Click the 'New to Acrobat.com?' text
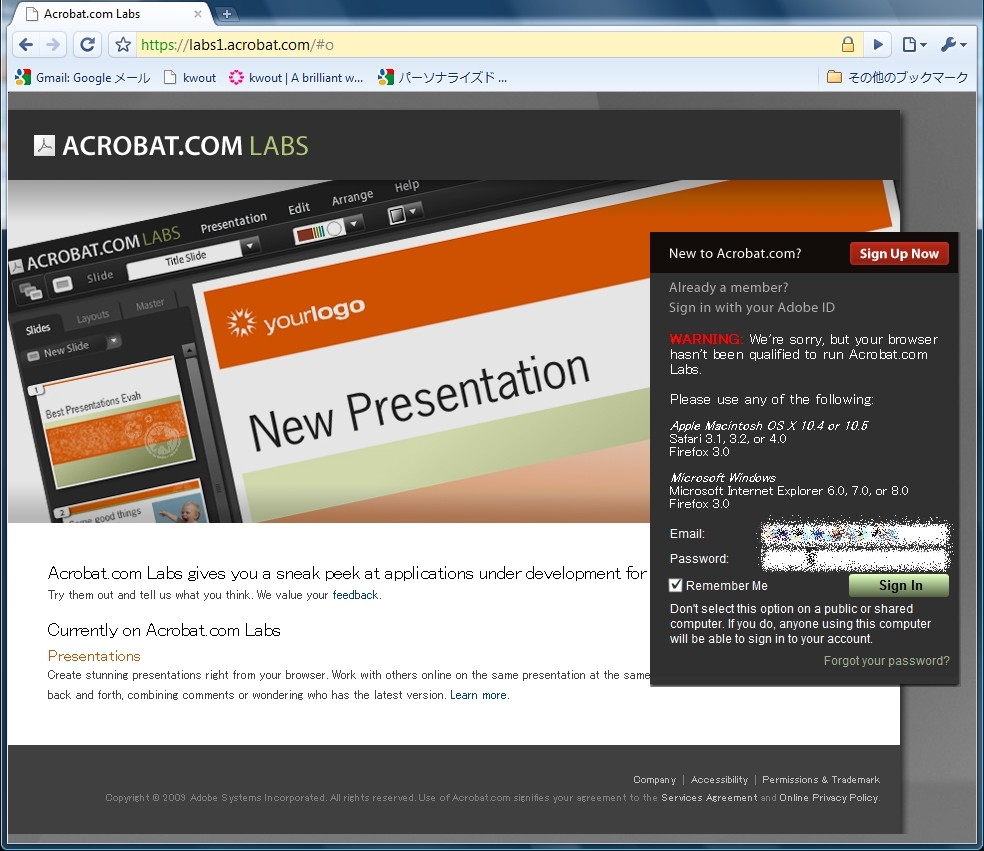Viewport: 984px width, 851px height. pyautogui.click(x=735, y=254)
